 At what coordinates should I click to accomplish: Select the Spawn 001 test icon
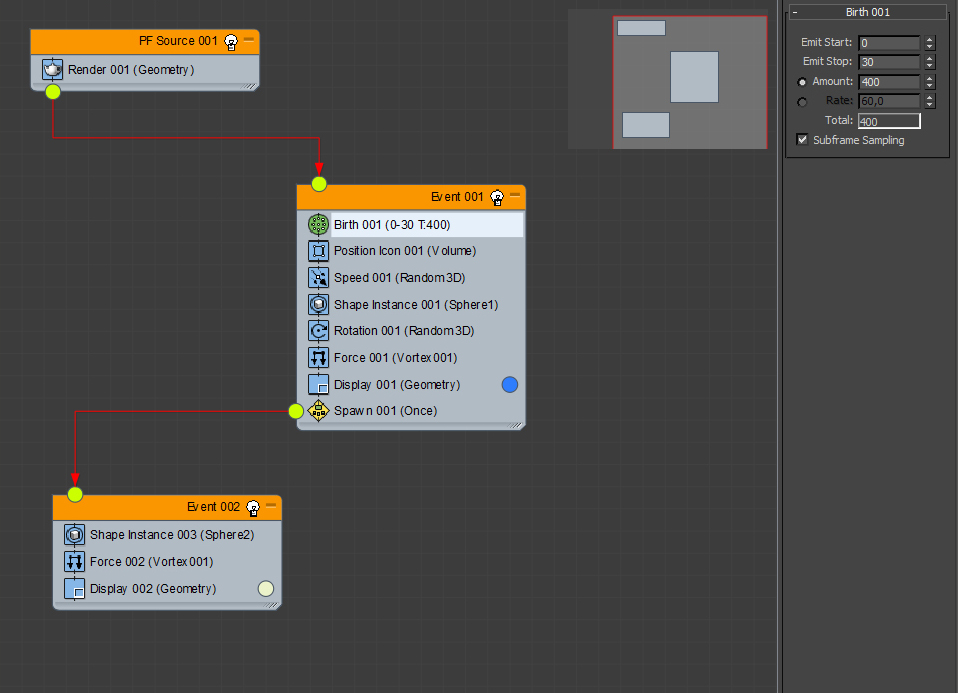318,411
